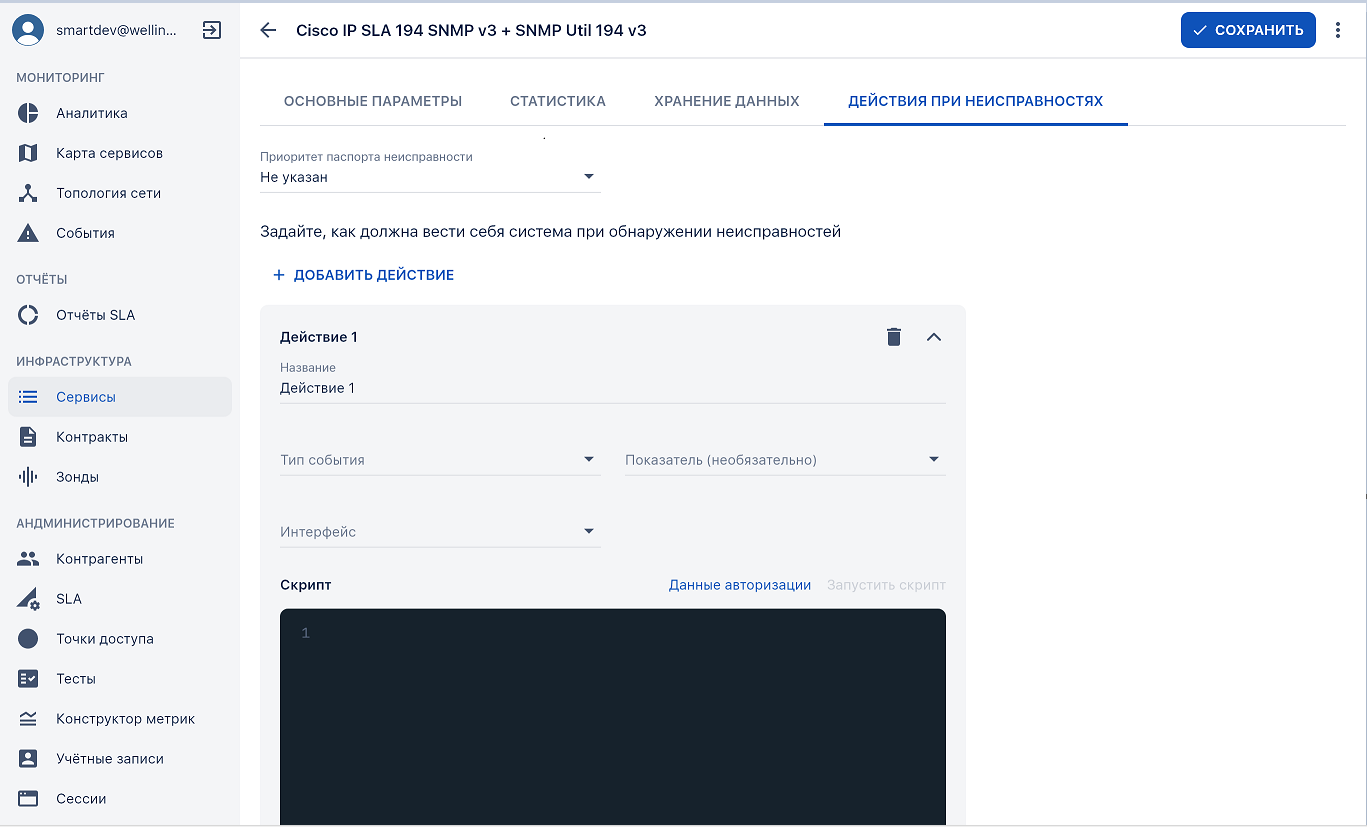Open Топология сети in the sidebar menu
1367x827 pixels.
click(120, 193)
